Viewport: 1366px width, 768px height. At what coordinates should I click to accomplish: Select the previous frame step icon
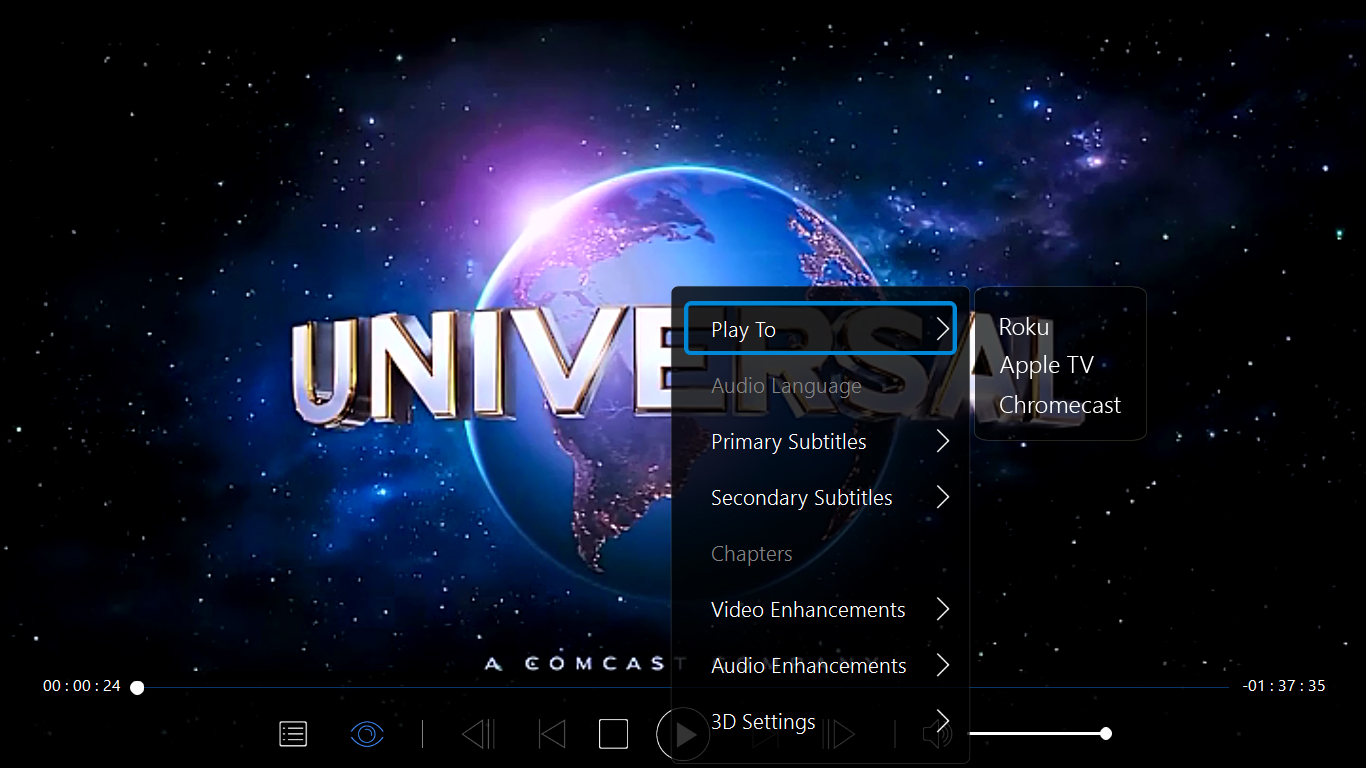coord(478,733)
